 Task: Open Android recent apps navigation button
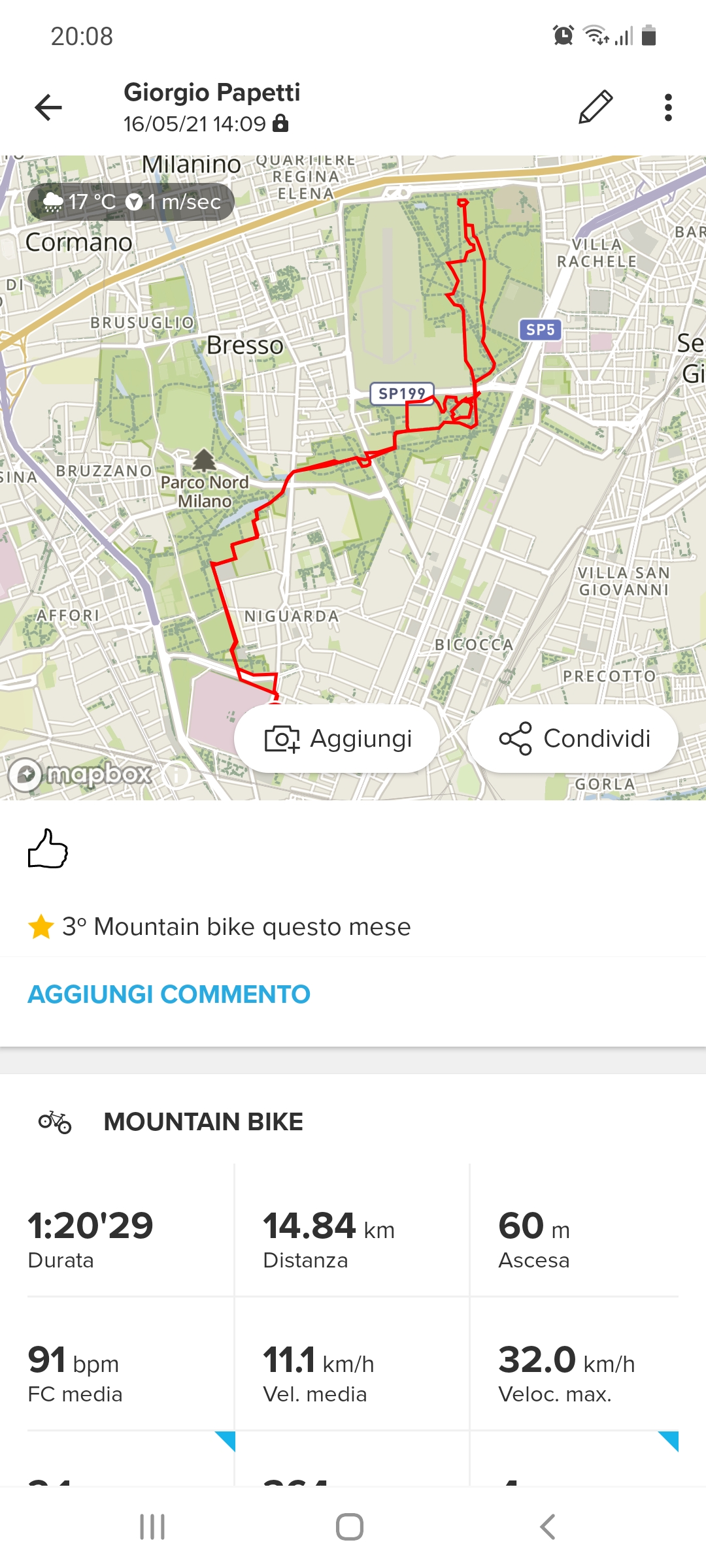point(152,1527)
